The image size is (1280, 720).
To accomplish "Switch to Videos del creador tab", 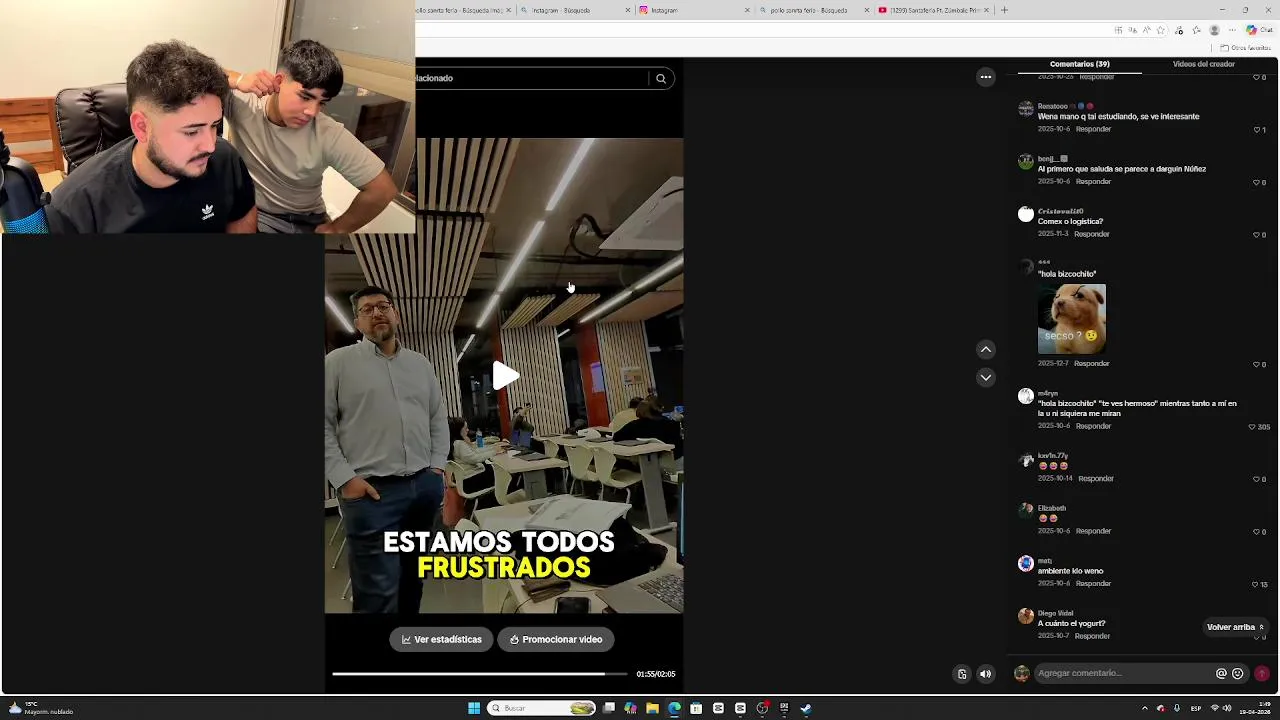I will [1203, 64].
